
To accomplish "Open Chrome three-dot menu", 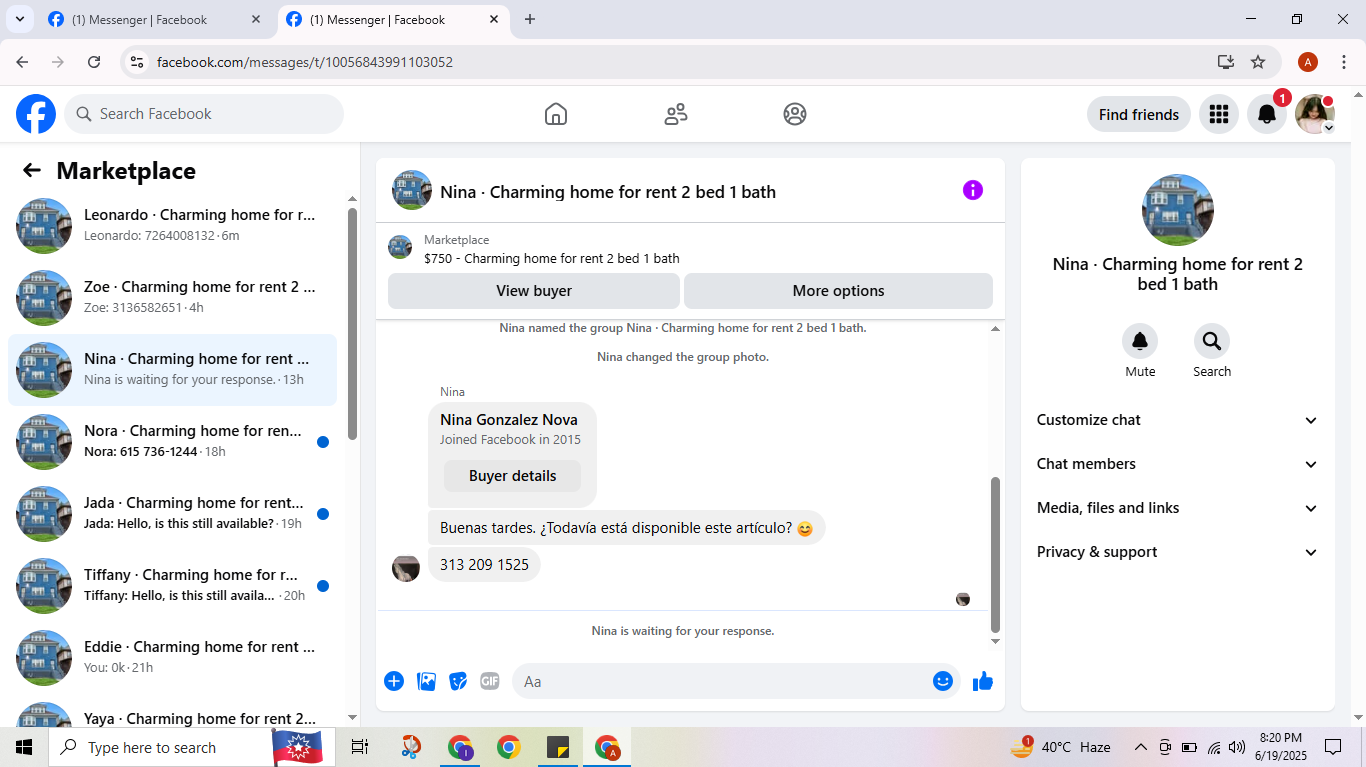I will (x=1344, y=62).
